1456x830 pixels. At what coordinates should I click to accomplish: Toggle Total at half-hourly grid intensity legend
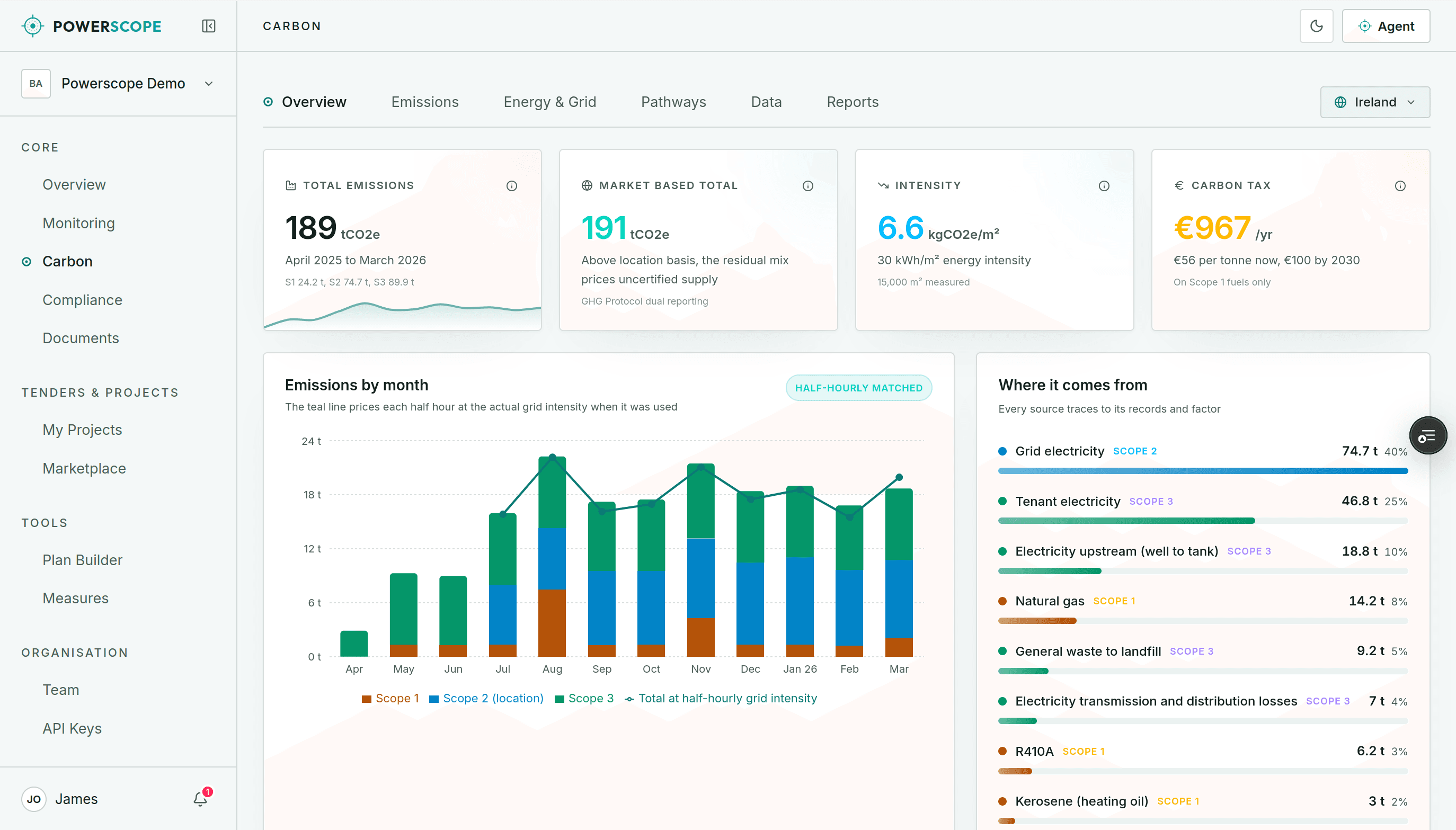pyautogui.click(x=721, y=698)
